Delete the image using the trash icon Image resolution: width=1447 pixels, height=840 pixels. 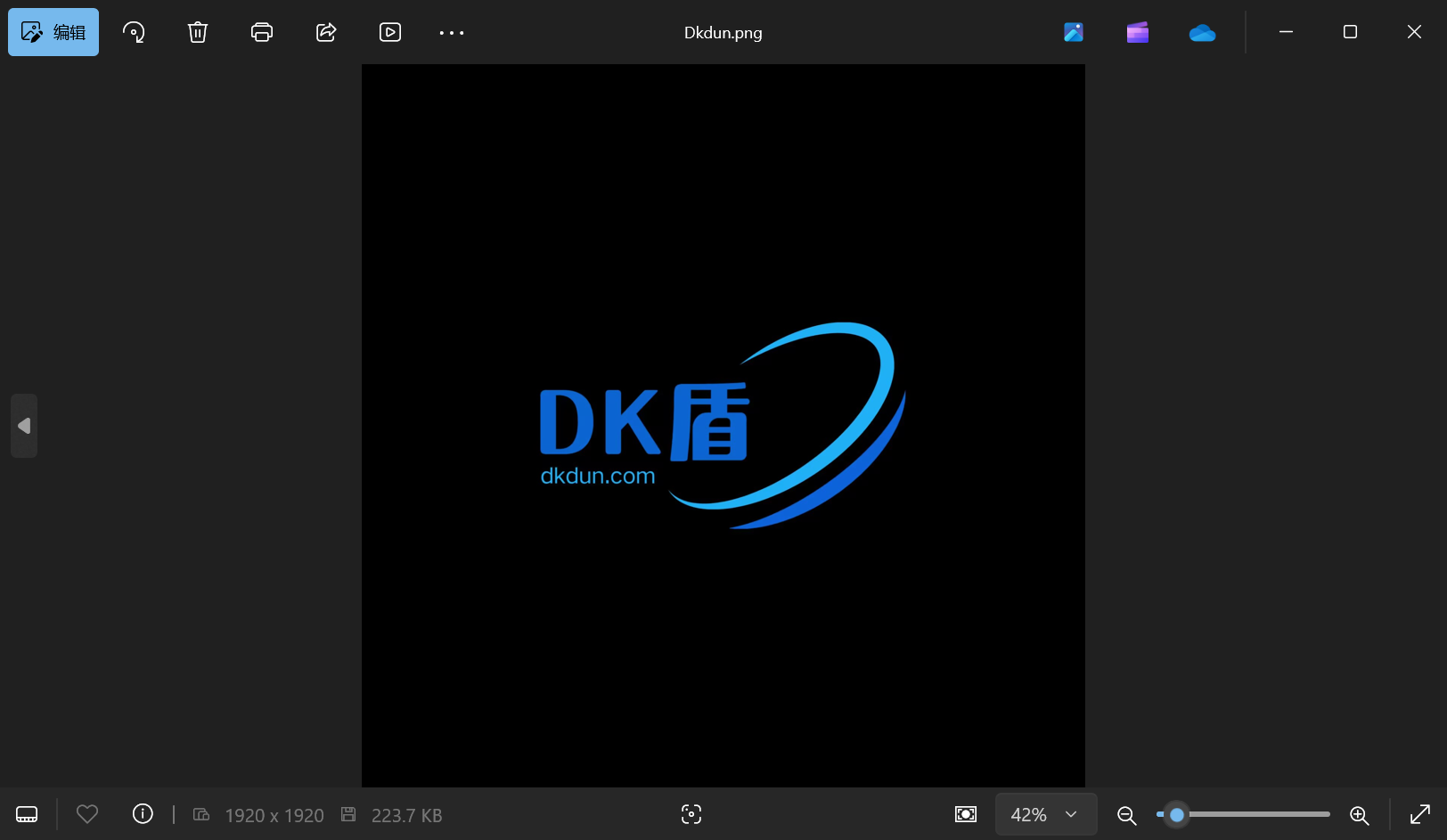click(x=198, y=32)
